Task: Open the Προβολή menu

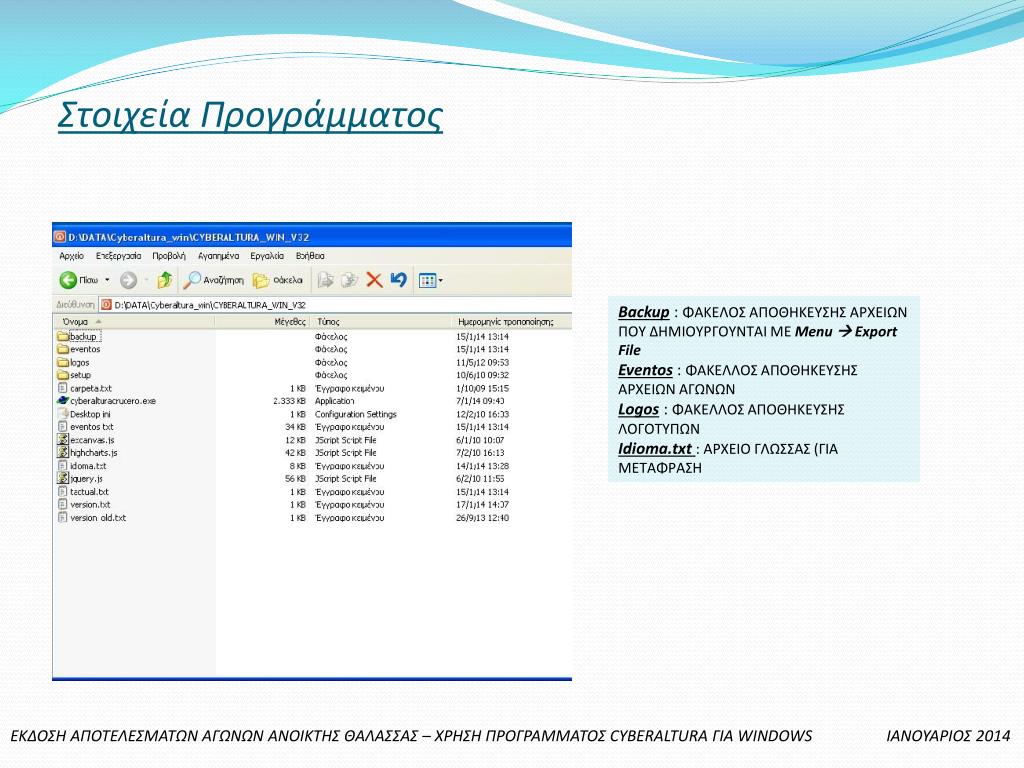Action: coord(169,256)
